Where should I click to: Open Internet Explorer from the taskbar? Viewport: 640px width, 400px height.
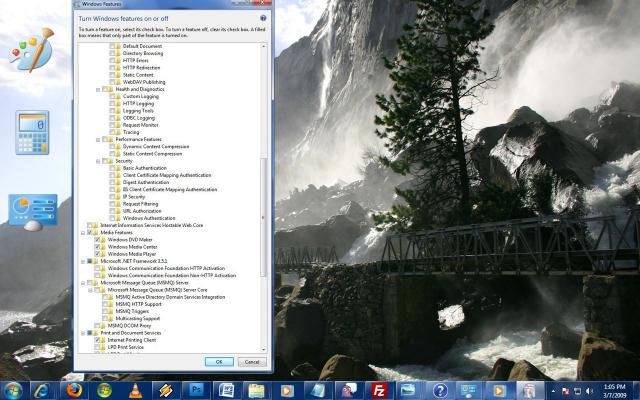[43, 389]
